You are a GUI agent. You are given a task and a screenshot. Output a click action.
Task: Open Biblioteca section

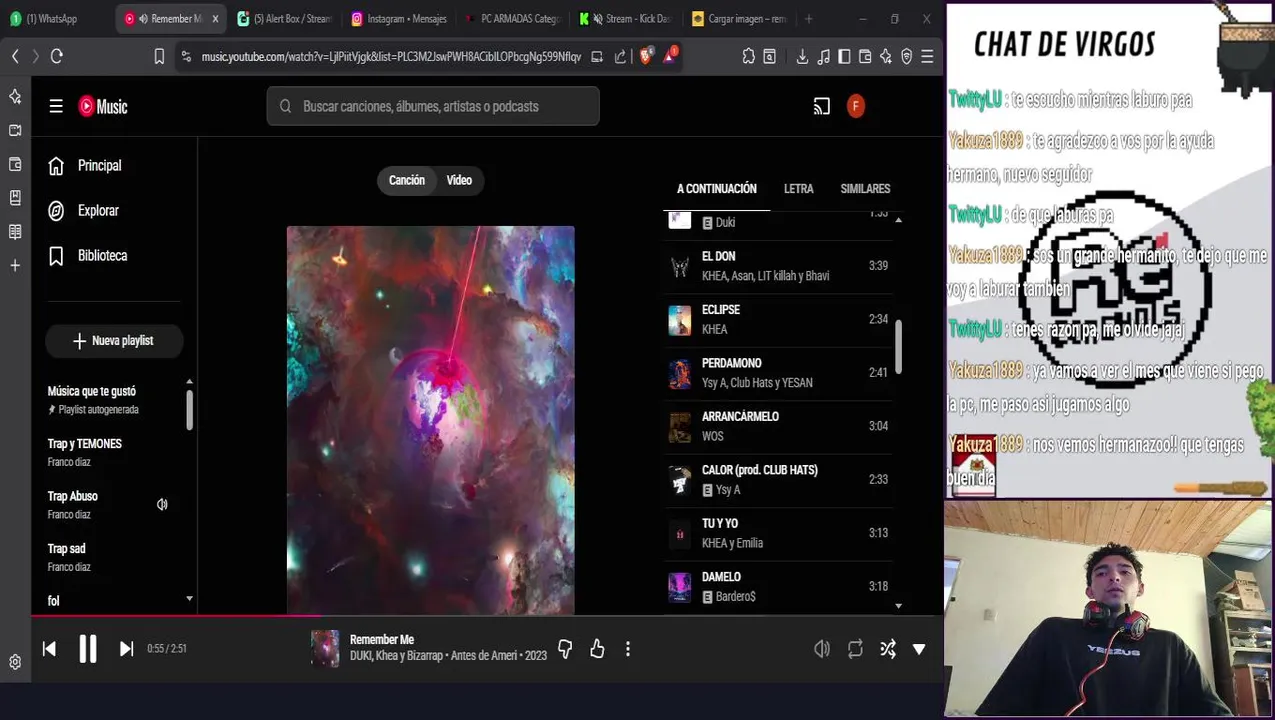click(x=113, y=256)
